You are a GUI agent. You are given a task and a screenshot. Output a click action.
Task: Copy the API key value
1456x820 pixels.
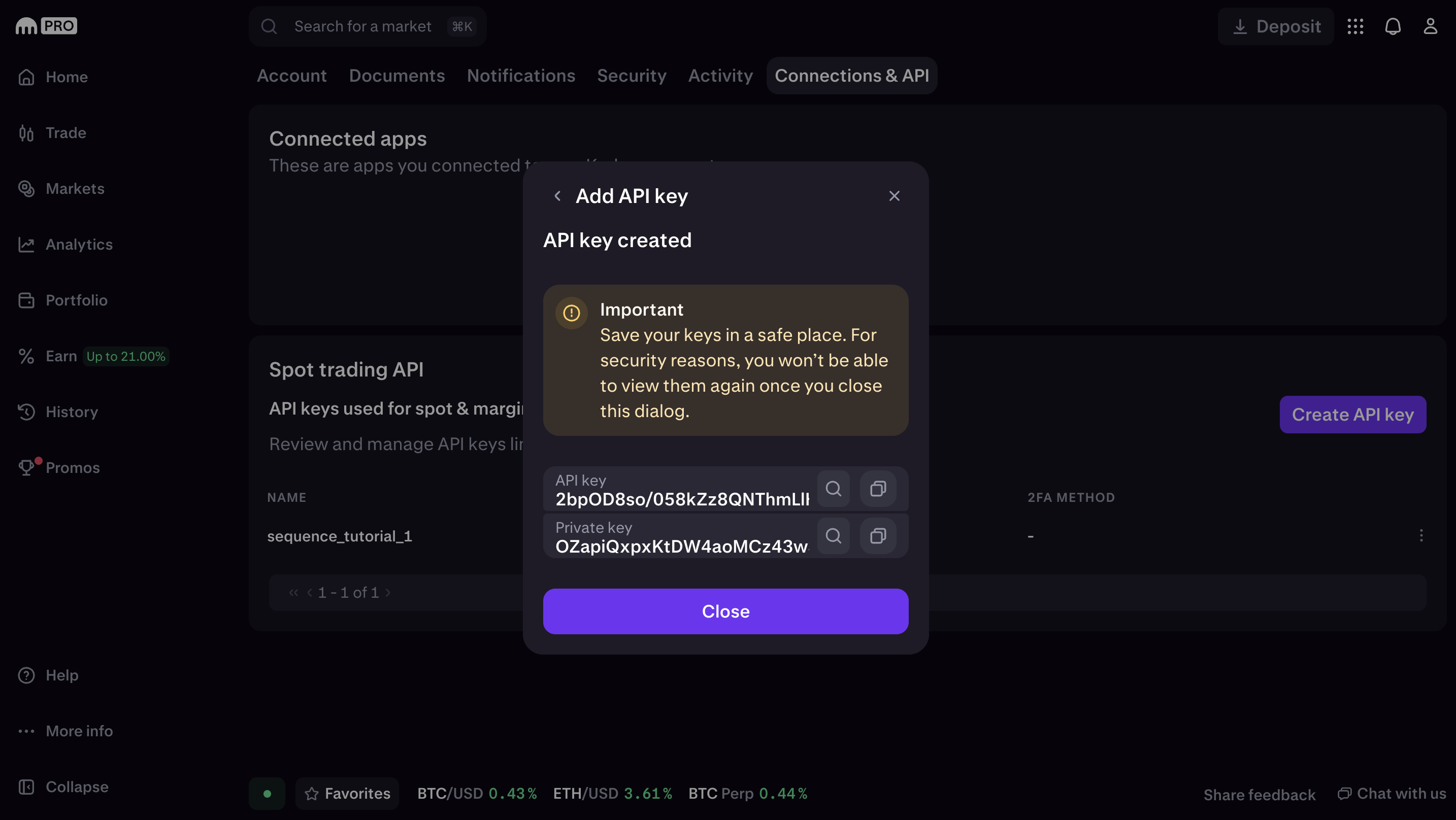[878, 488]
